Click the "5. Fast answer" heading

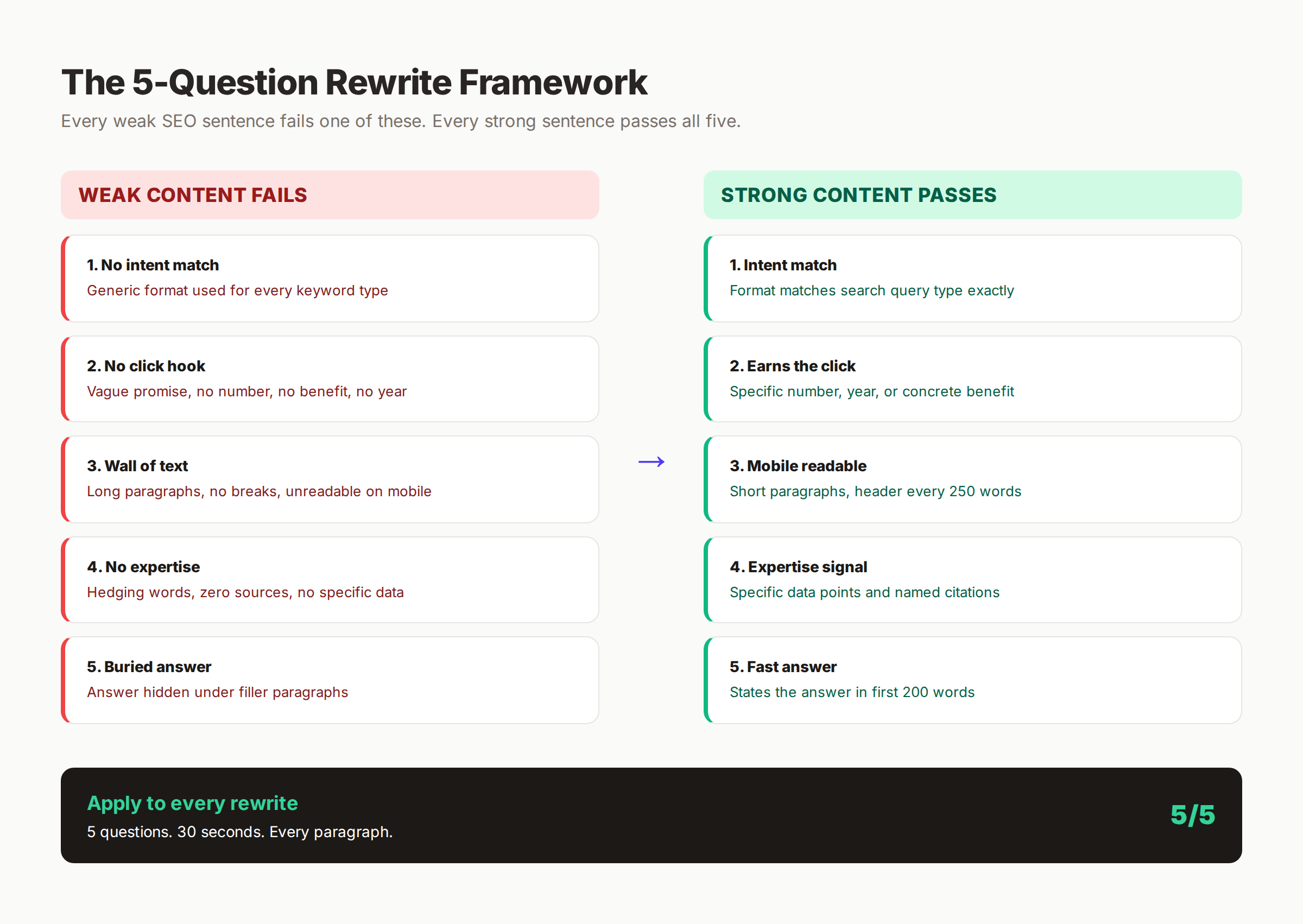pos(783,667)
